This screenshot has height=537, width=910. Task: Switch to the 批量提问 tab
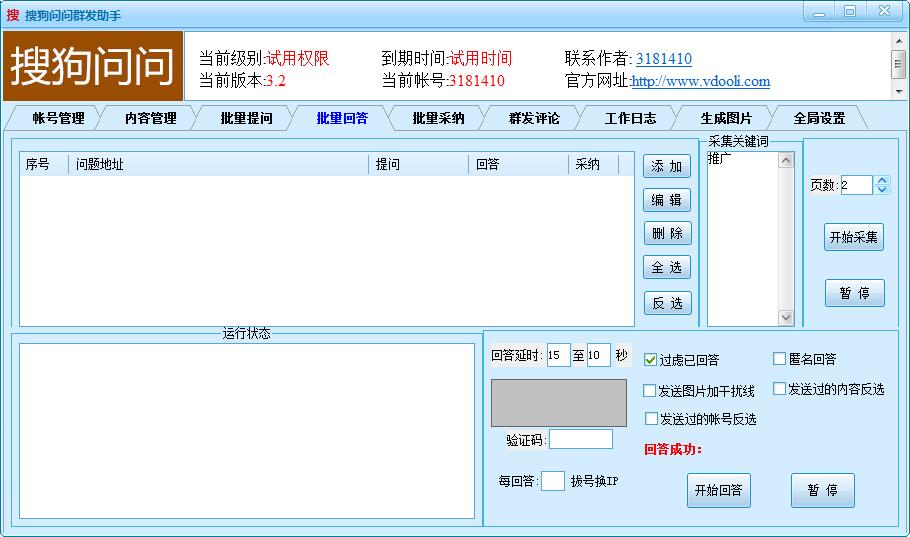(x=246, y=118)
